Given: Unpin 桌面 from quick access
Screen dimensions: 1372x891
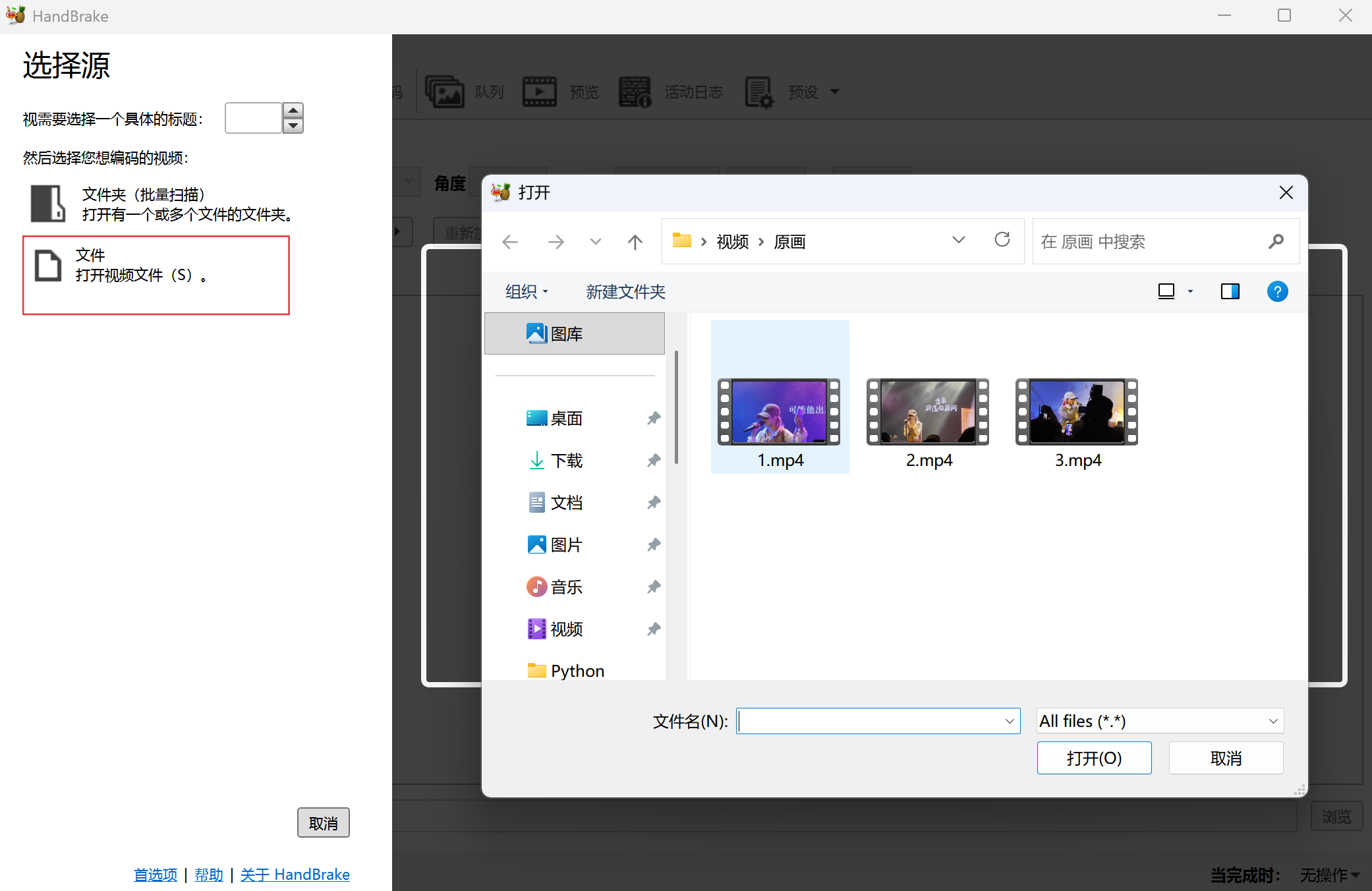Looking at the screenshot, I should [x=653, y=418].
